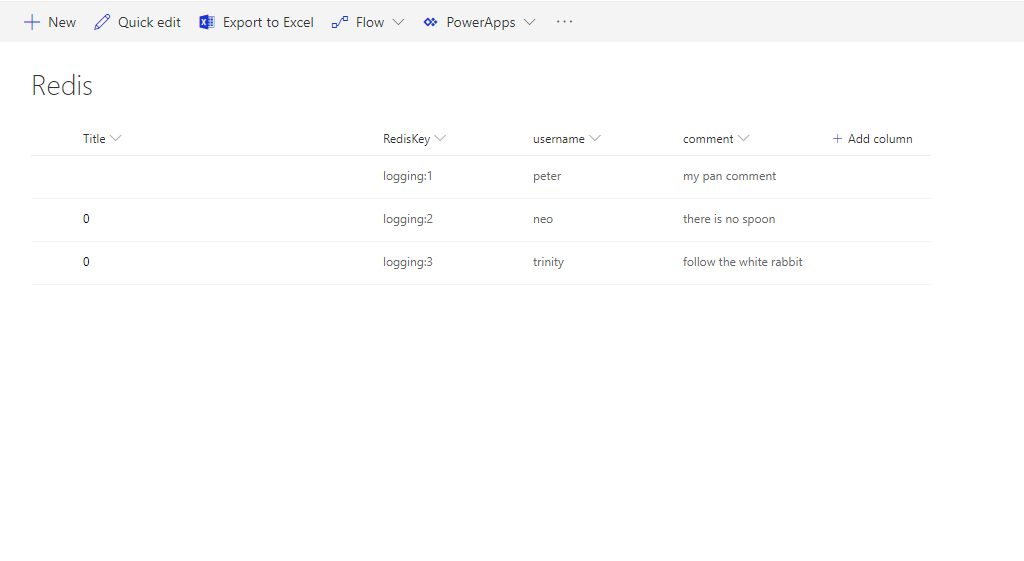
Task: Click the PowerApps diamond icon
Action: (x=431, y=22)
